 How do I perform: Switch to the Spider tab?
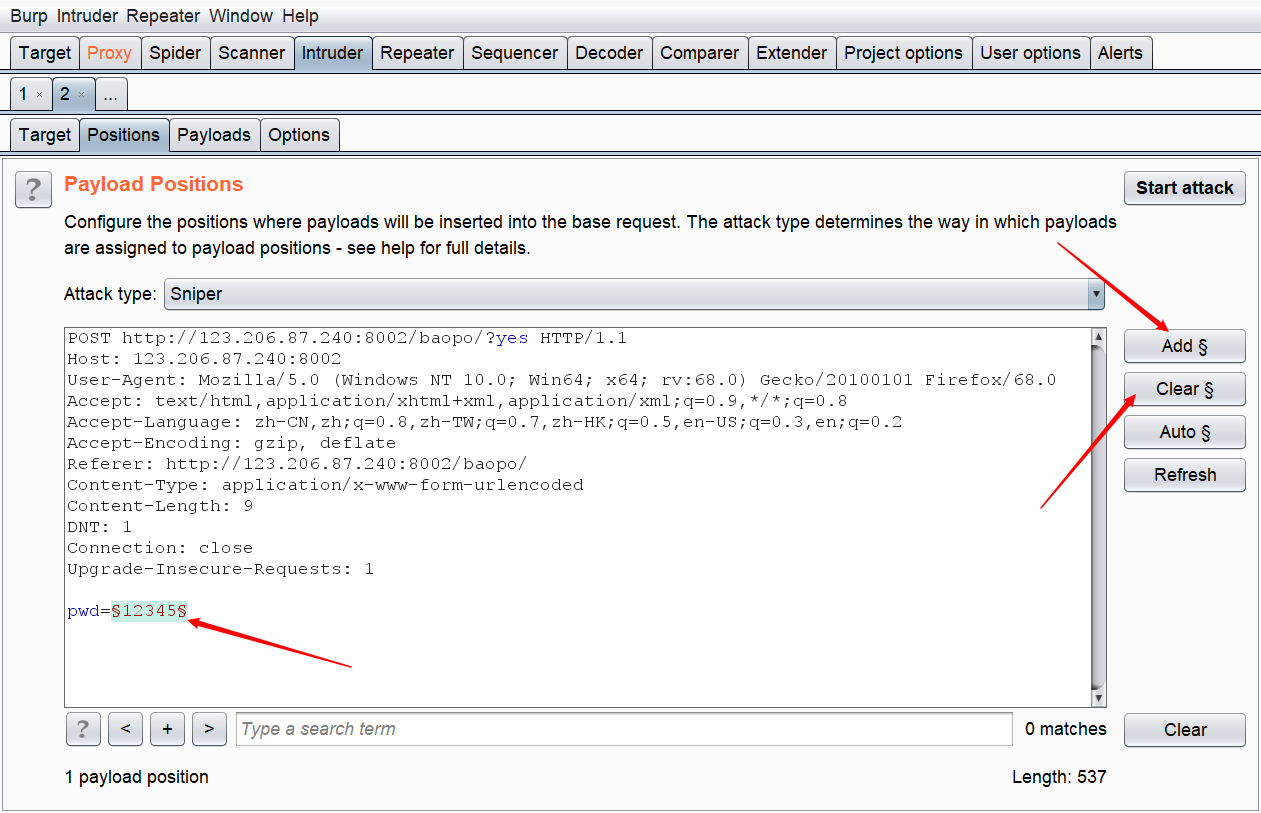coord(175,53)
